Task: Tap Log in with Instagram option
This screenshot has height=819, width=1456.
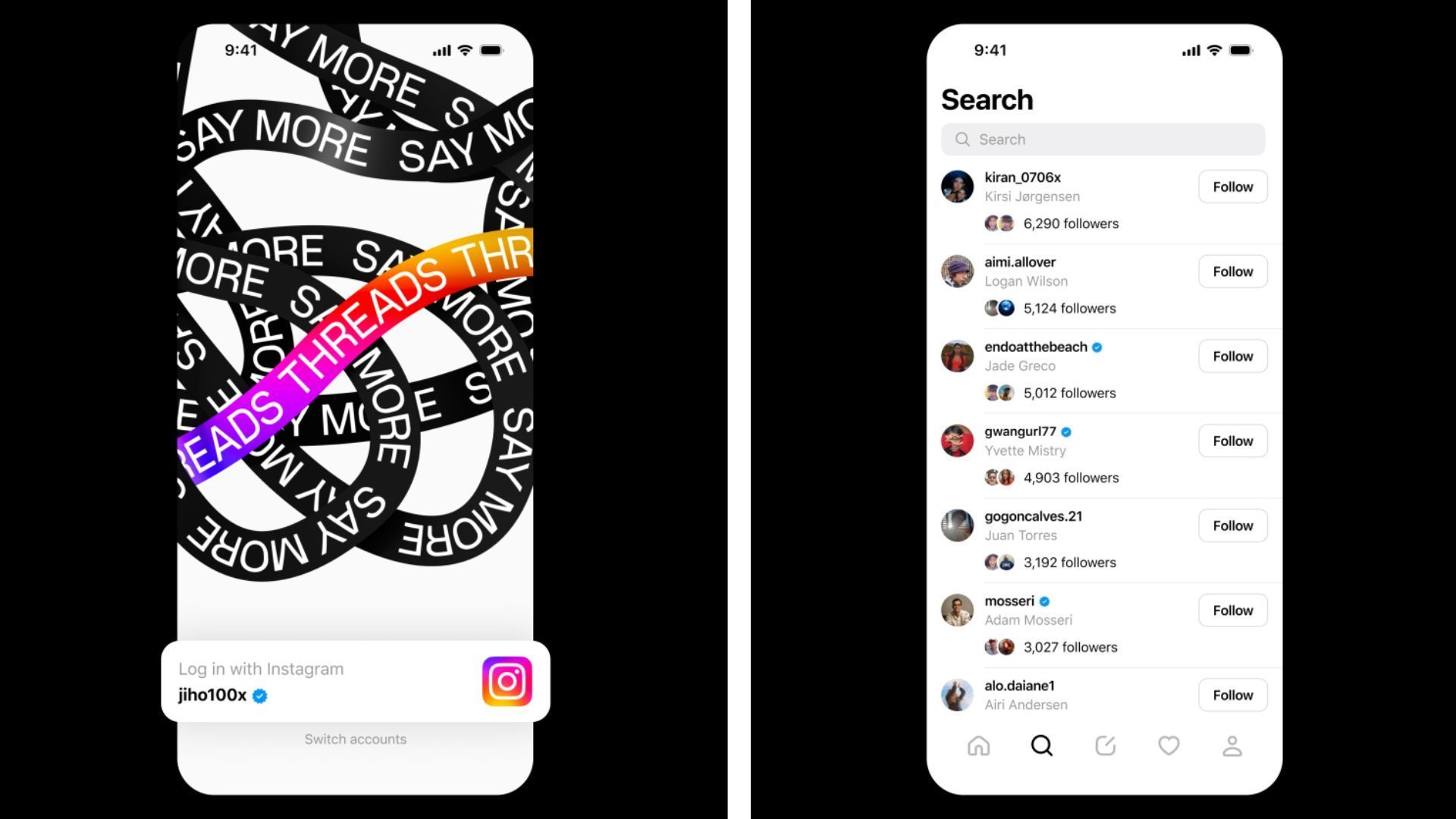Action: coord(355,682)
